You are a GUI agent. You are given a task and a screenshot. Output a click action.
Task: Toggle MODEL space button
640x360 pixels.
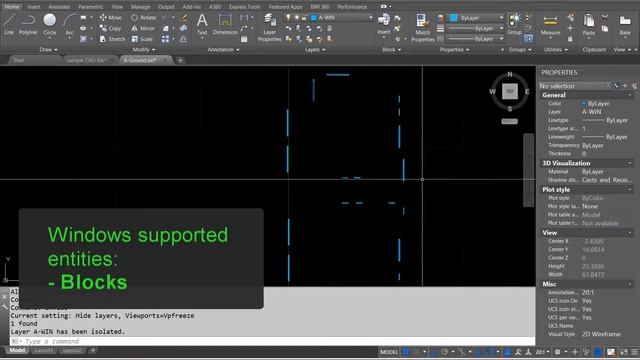click(x=389, y=352)
